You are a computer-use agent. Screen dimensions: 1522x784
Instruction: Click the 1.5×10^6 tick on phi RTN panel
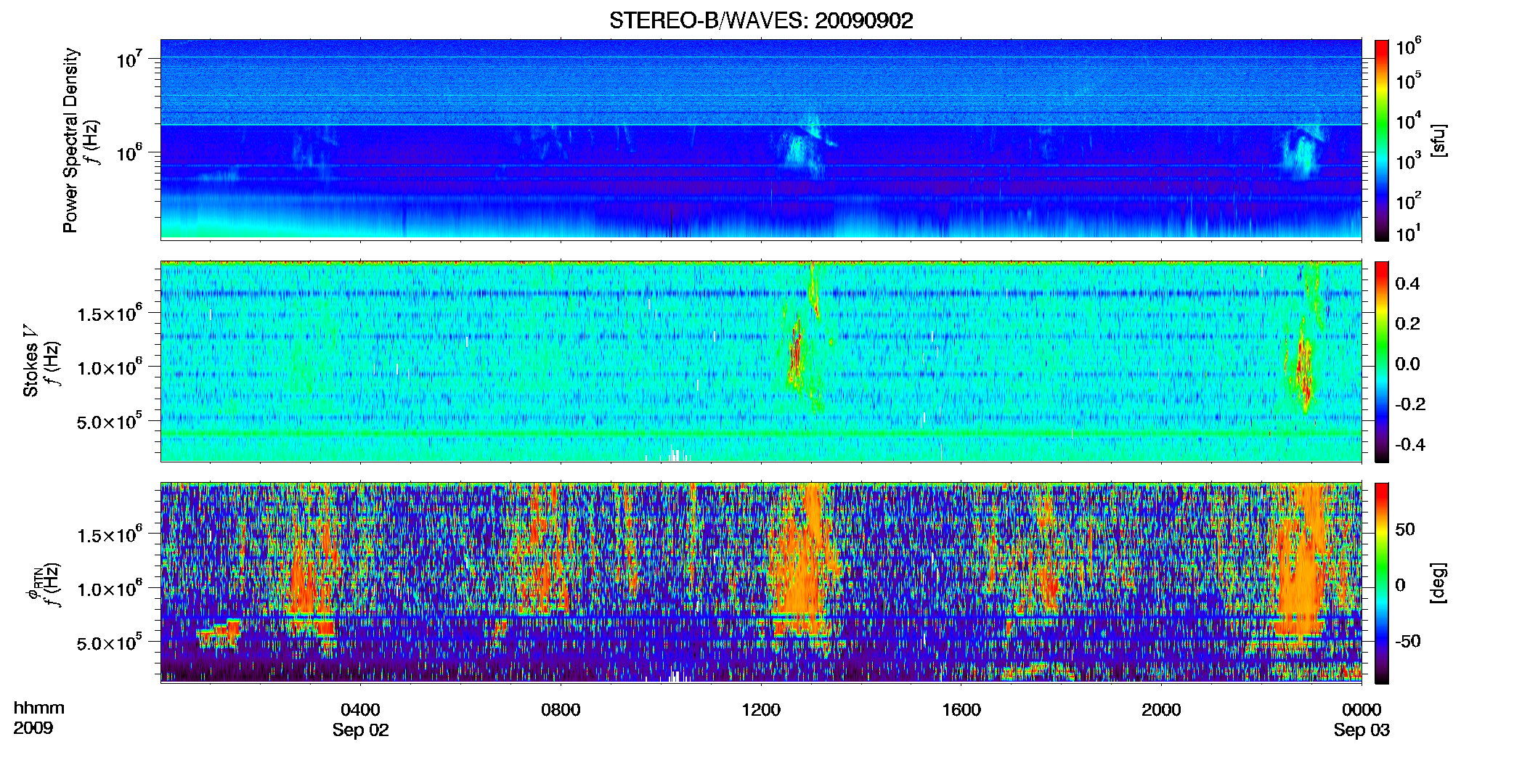110,534
